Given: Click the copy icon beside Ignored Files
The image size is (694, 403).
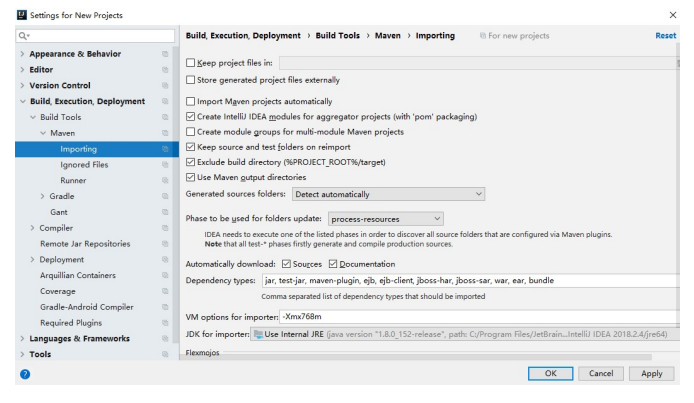Looking at the screenshot, I should (165, 165).
